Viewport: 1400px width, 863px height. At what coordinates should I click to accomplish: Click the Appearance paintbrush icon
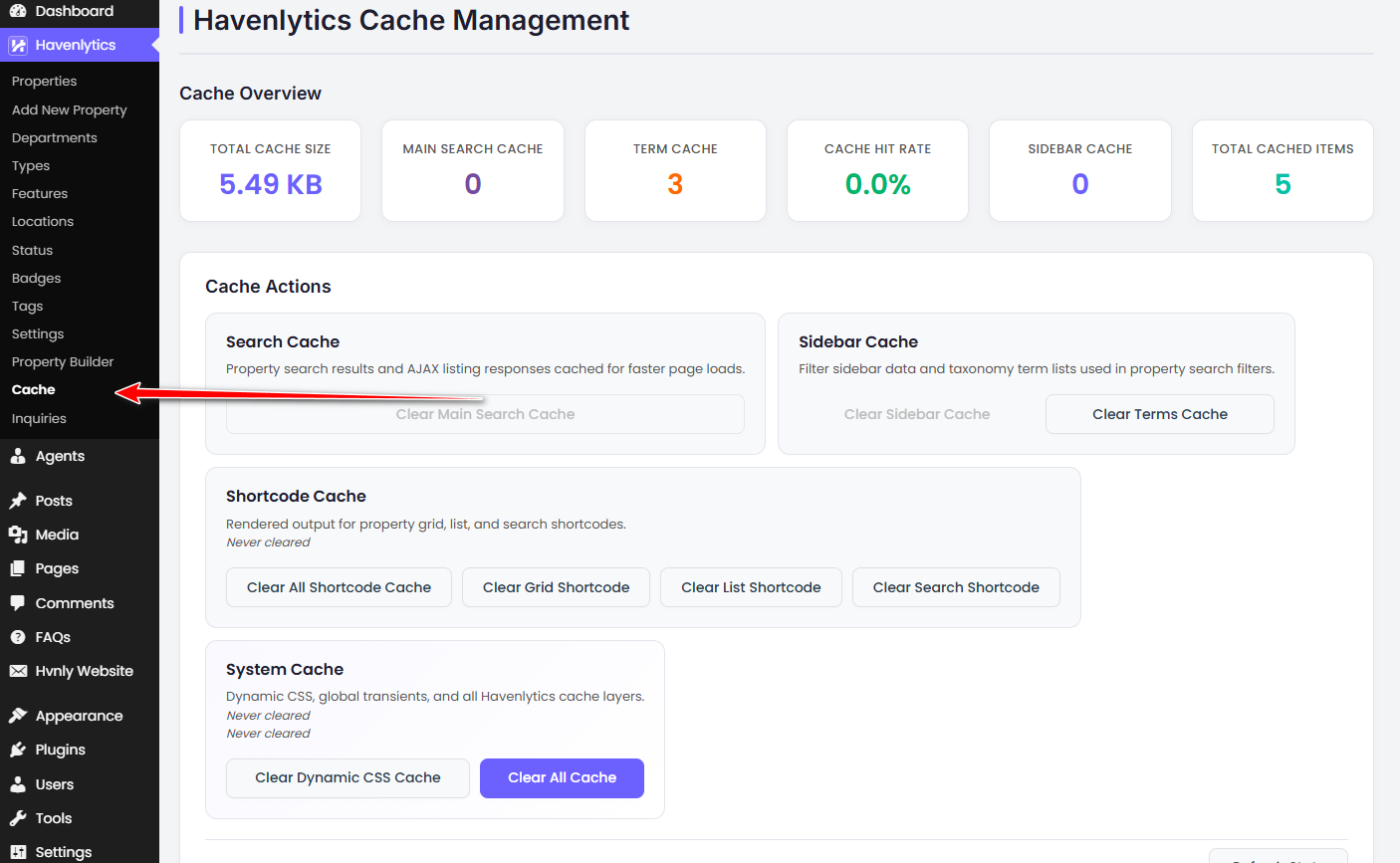18,716
